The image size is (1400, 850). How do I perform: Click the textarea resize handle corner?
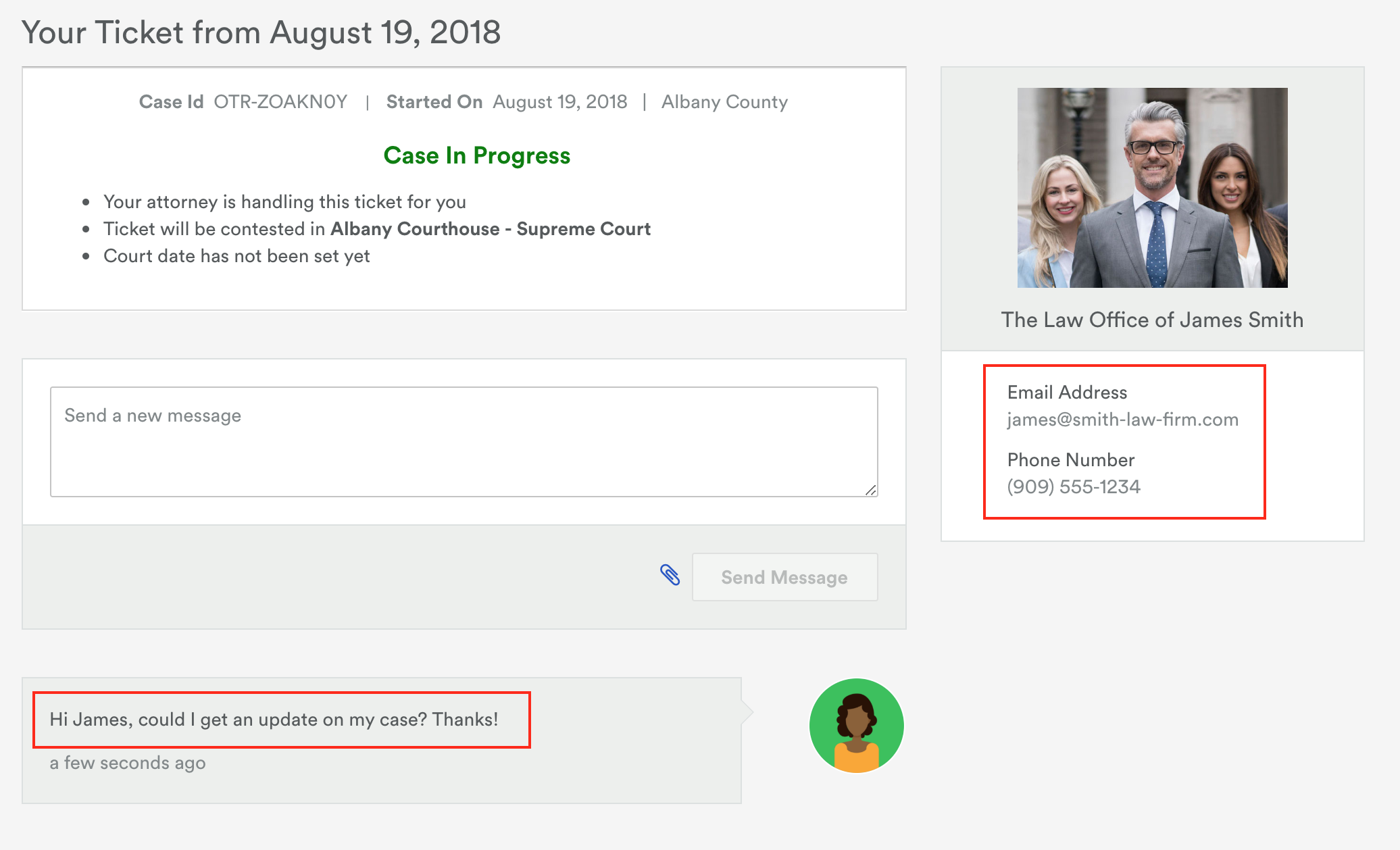click(x=871, y=491)
